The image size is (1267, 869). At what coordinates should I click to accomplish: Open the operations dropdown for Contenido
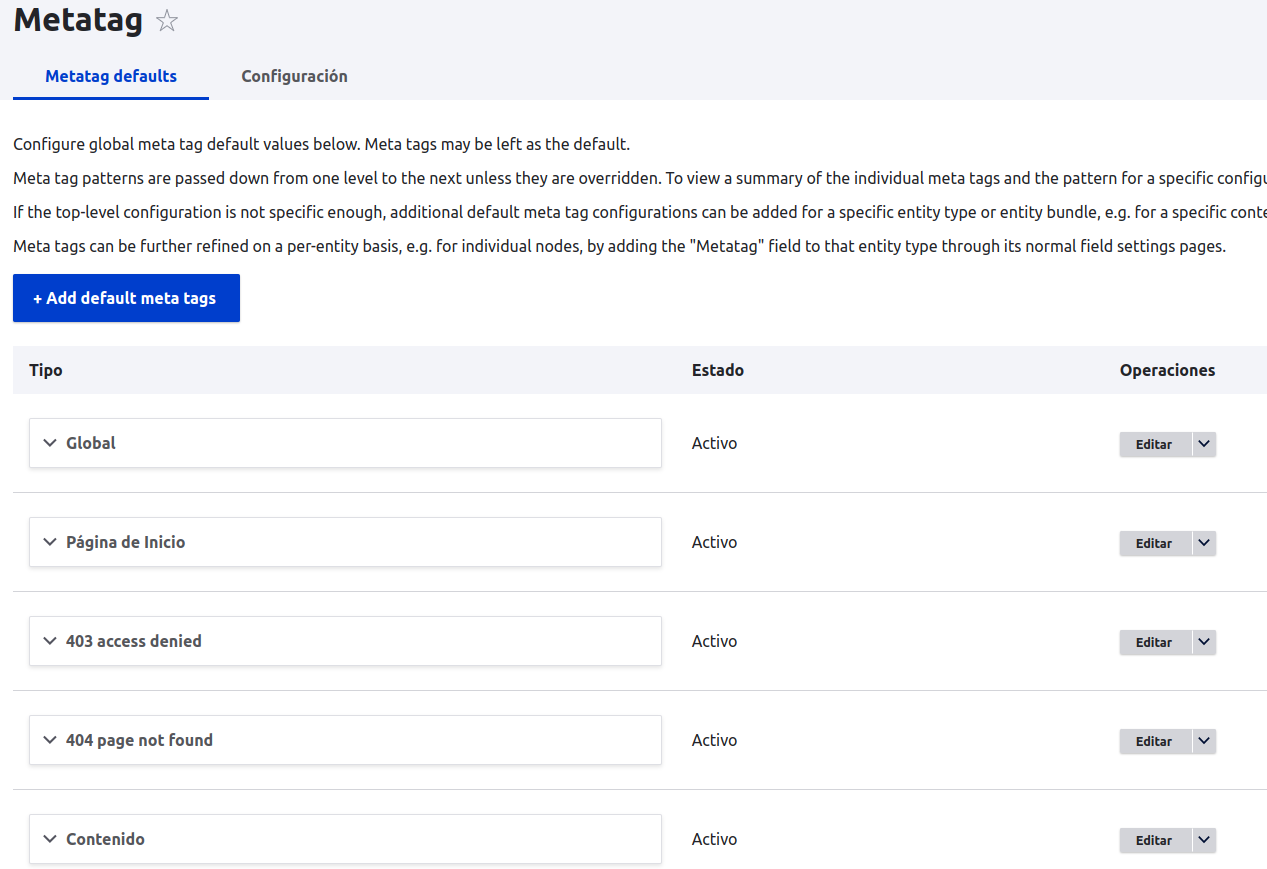(x=1204, y=840)
